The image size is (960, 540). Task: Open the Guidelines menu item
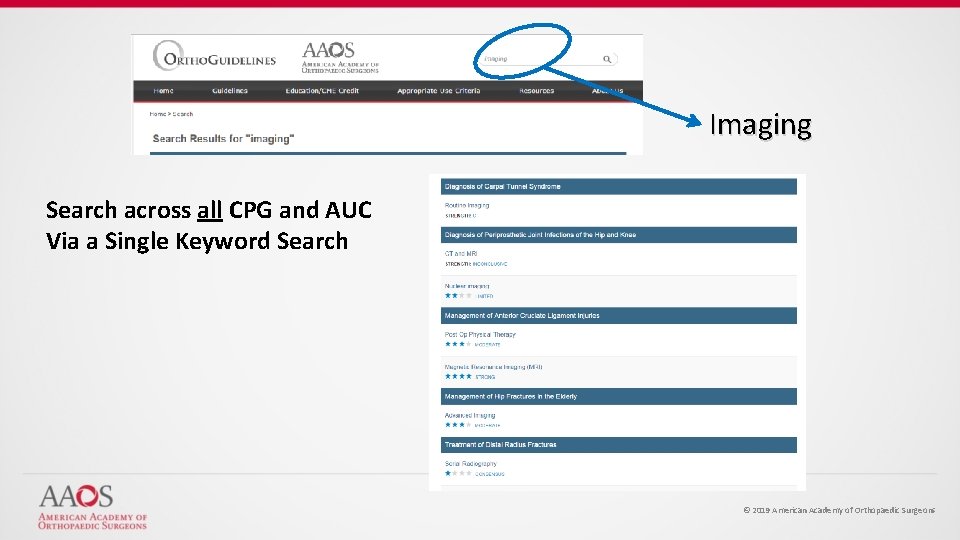(230, 91)
